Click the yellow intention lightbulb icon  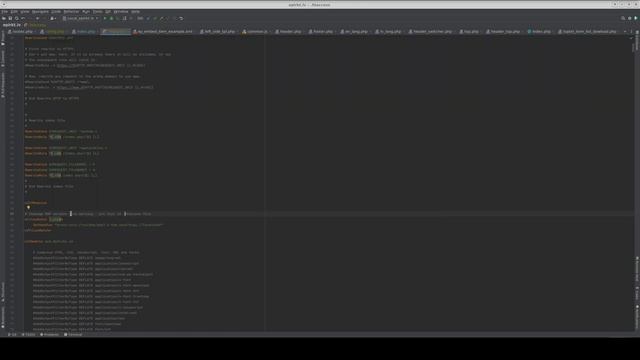28,208
